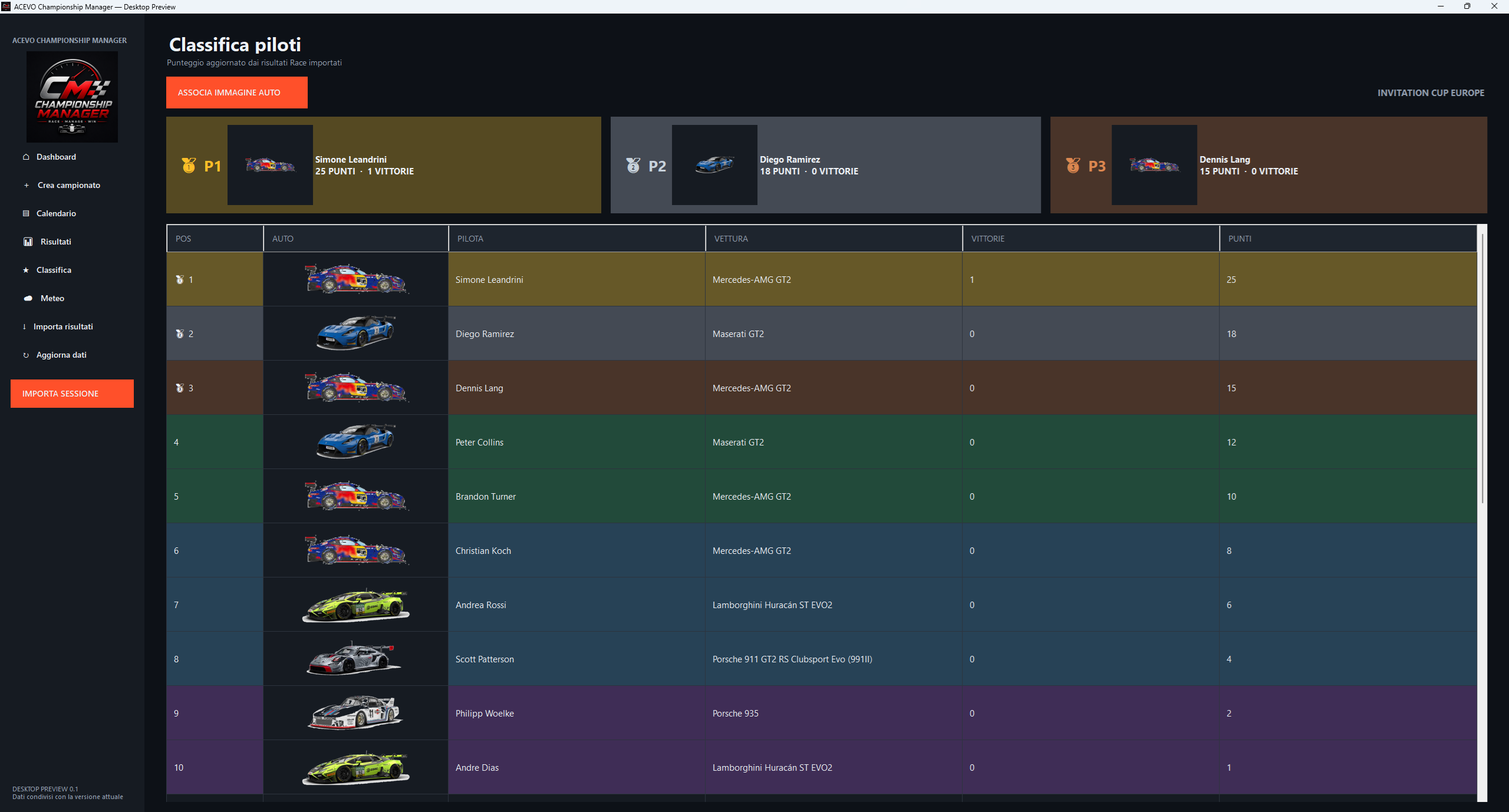Viewport: 1509px width, 812px height.
Task: Select the Porsche 935 car thumbnail
Action: tap(356, 713)
